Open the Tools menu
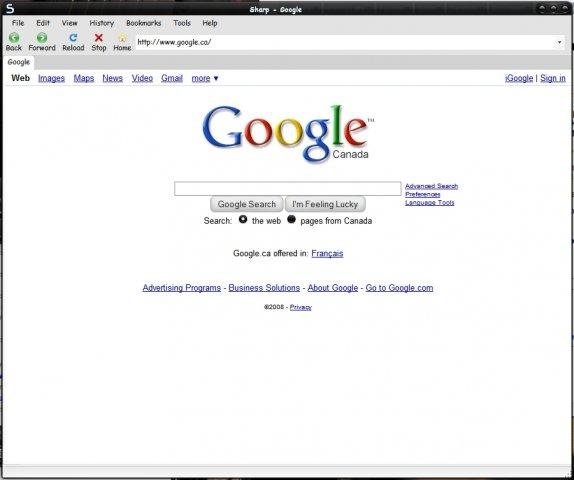The height and width of the screenshot is (480, 574). click(182, 23)
